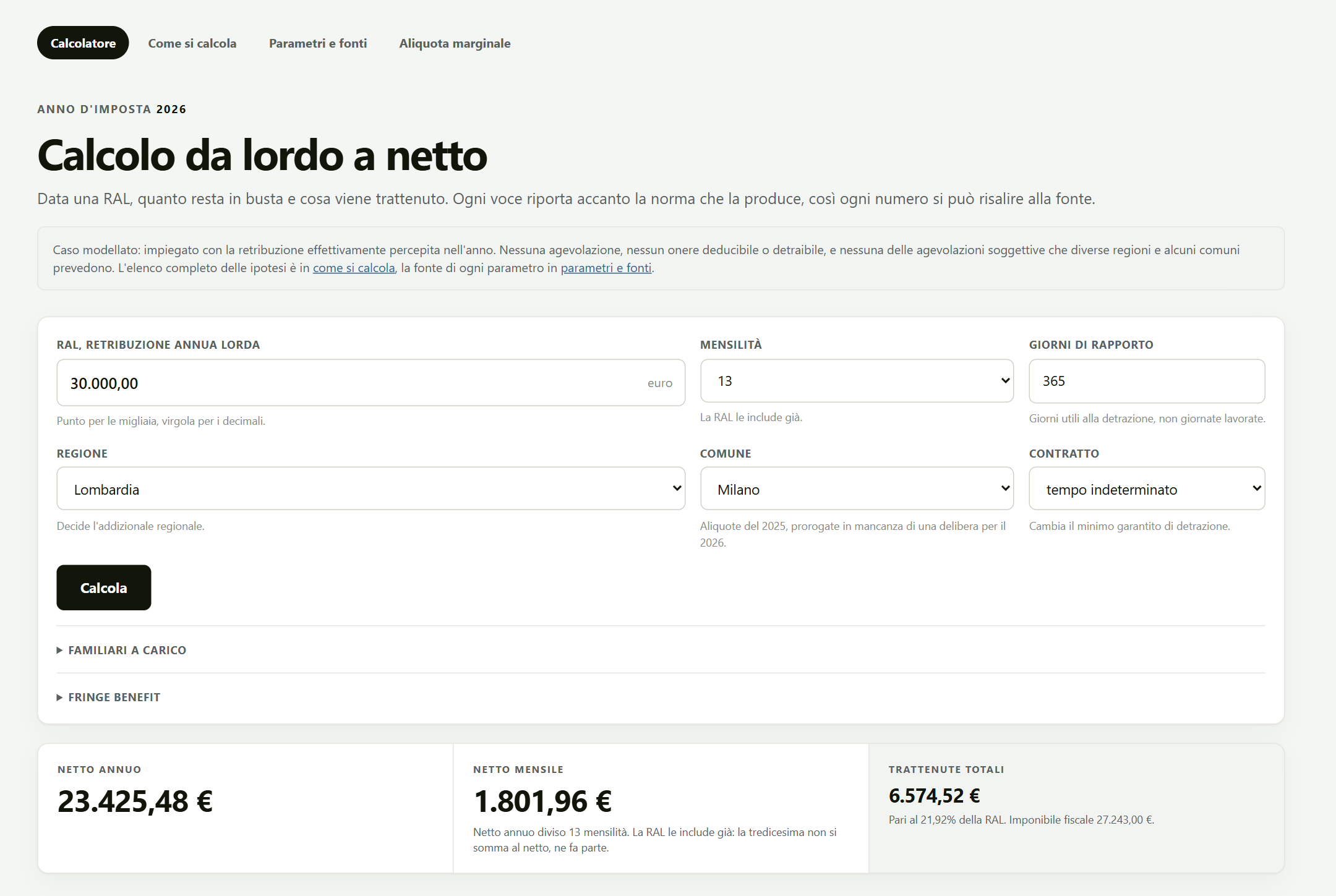Click the 'Giorni utili alla detrazione' hint
The width and height of the screenshot is (1336, 896).
[x=1147, y=419]
